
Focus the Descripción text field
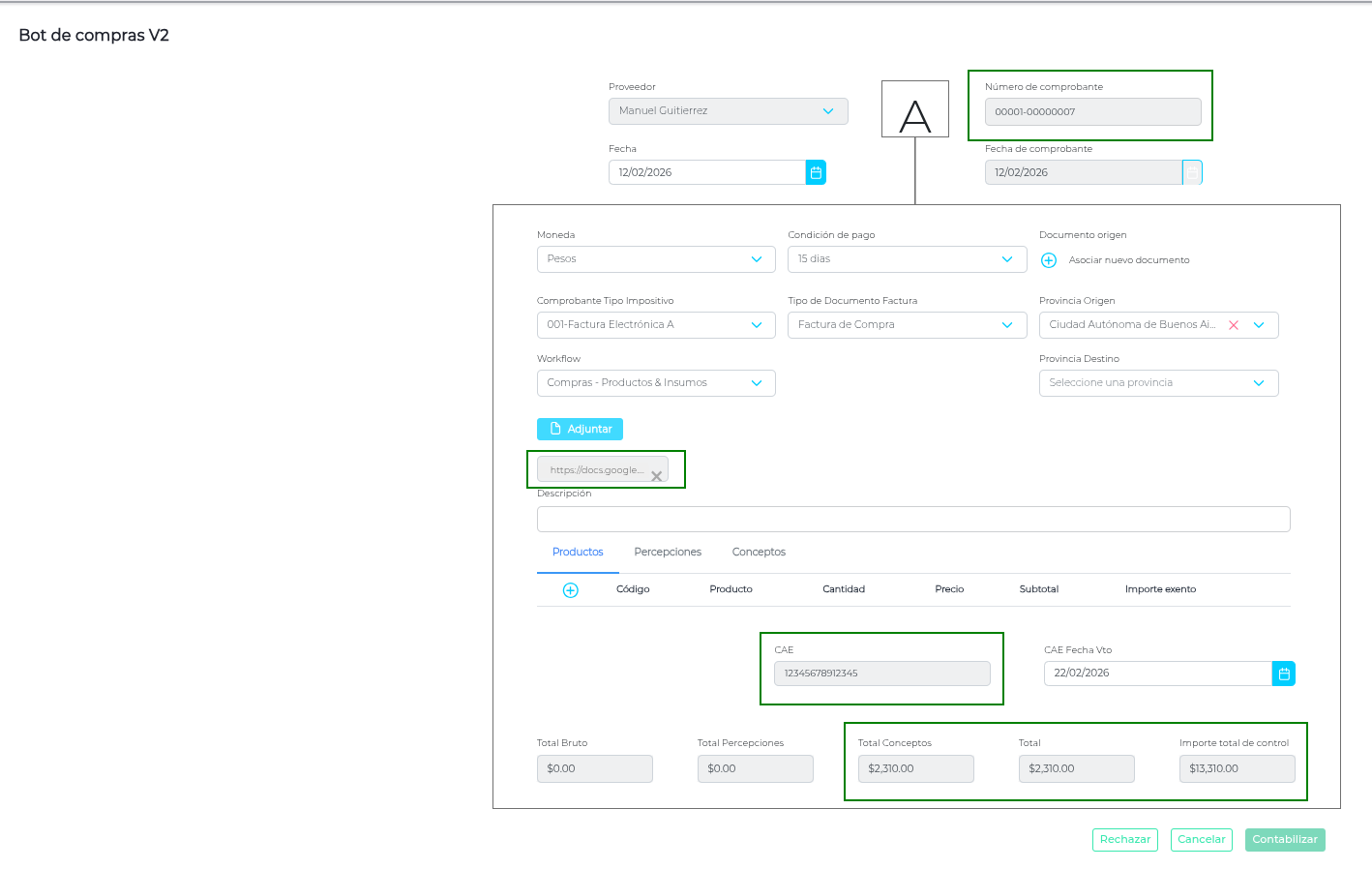(912, 520)
